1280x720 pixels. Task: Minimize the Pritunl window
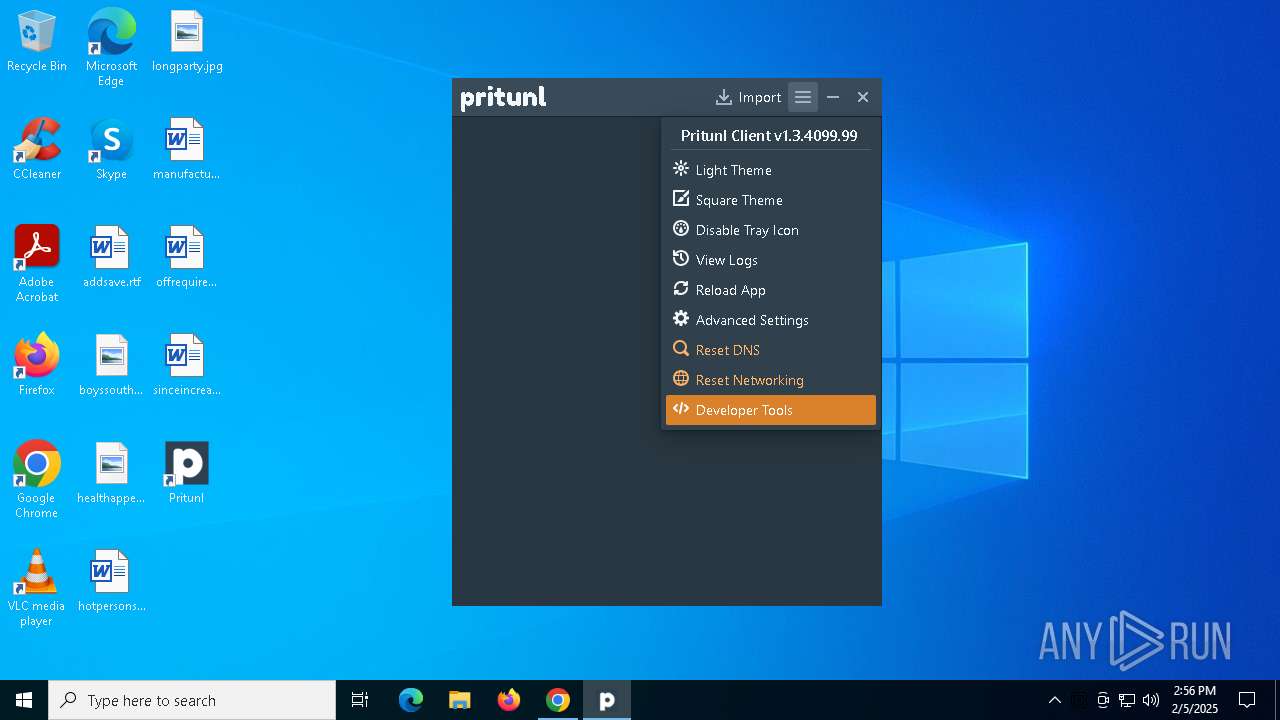coord(833,97)
